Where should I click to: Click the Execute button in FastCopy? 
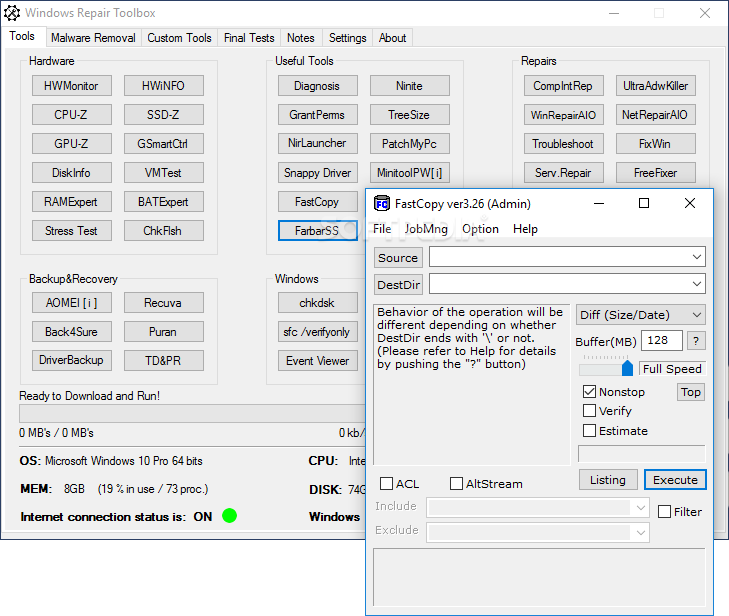675,479
